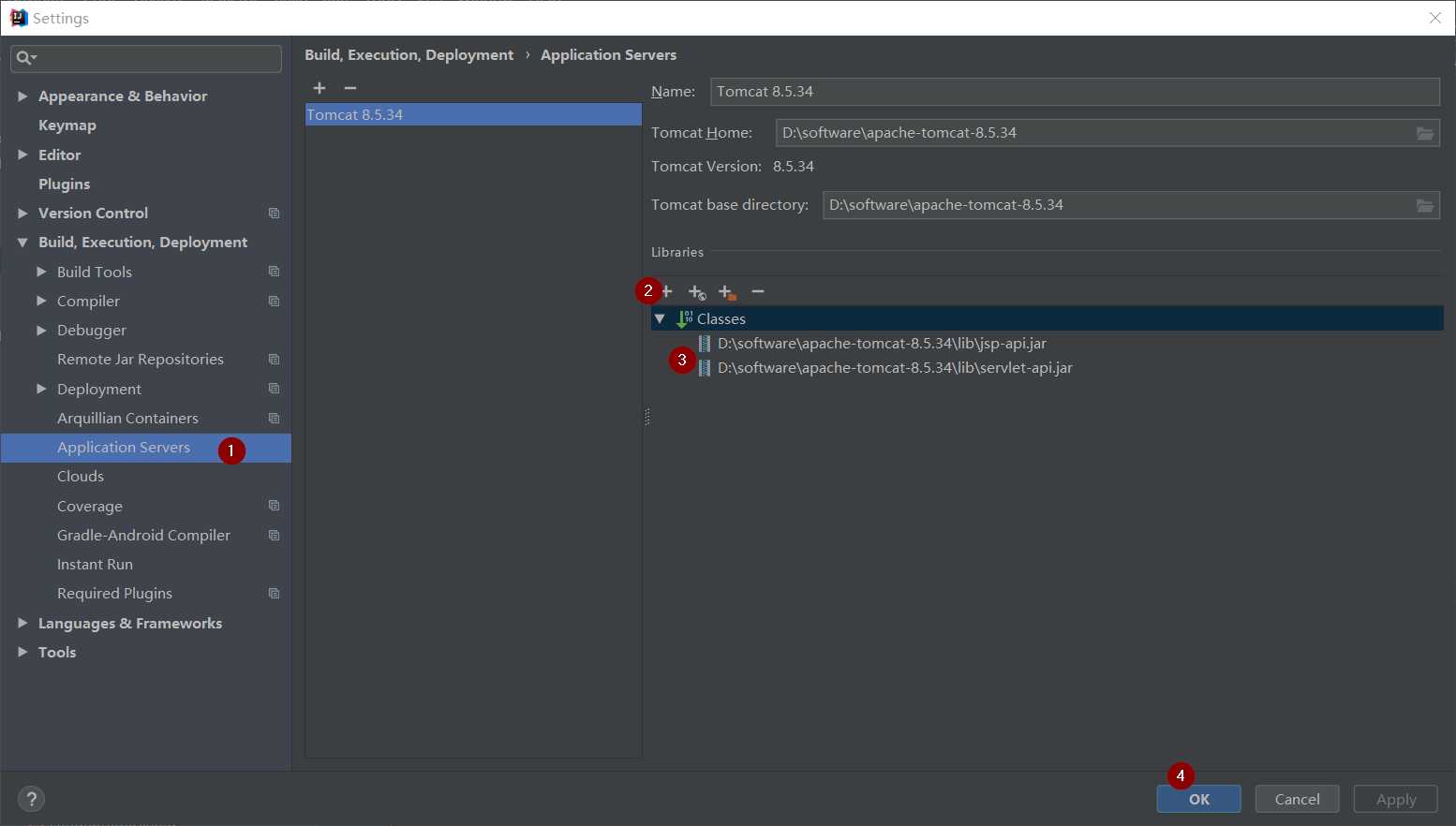Add a new application server
Viewport: 1456px width, 826px height.
click(319, 88)
